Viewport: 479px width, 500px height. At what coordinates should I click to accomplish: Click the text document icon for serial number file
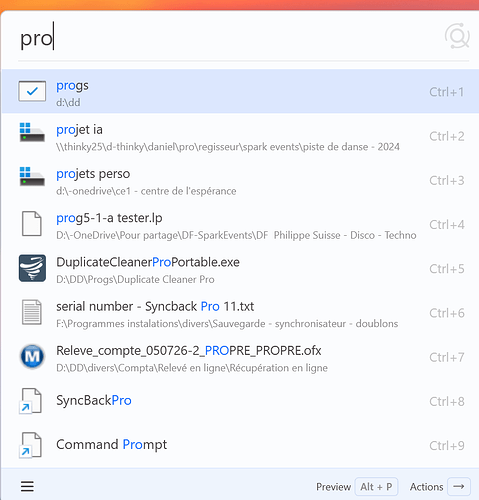coord(32,312)
